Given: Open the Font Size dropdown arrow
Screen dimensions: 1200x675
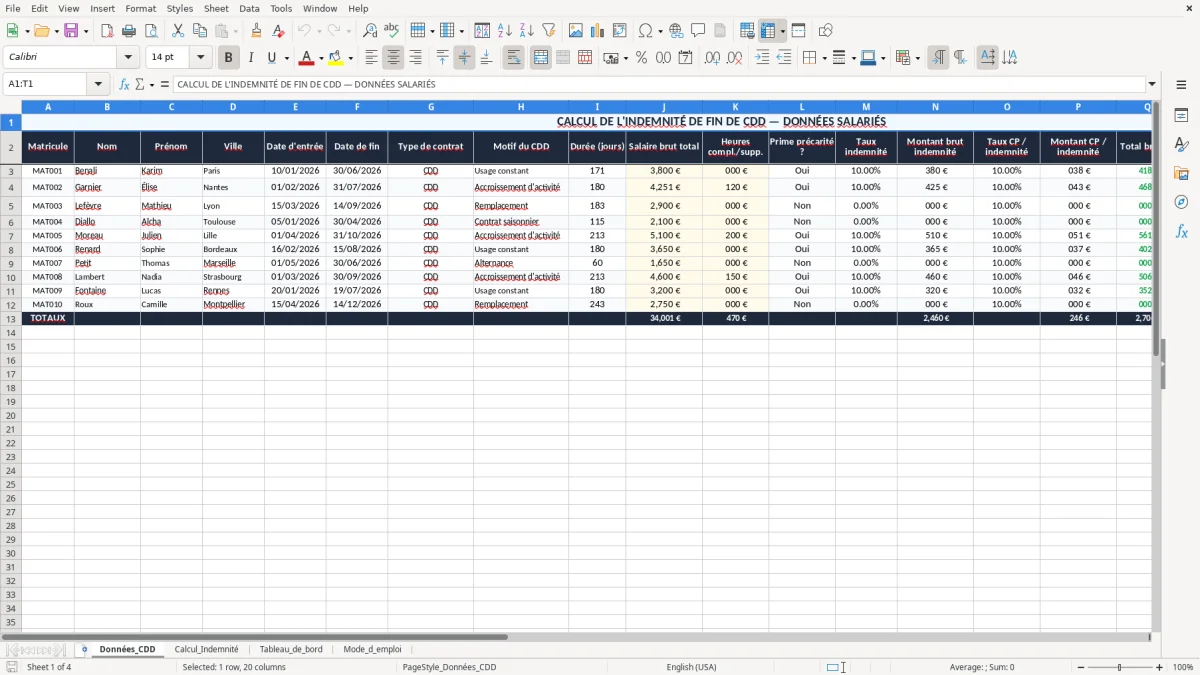Looking at the screenshot, I should [x=200, y=58].
